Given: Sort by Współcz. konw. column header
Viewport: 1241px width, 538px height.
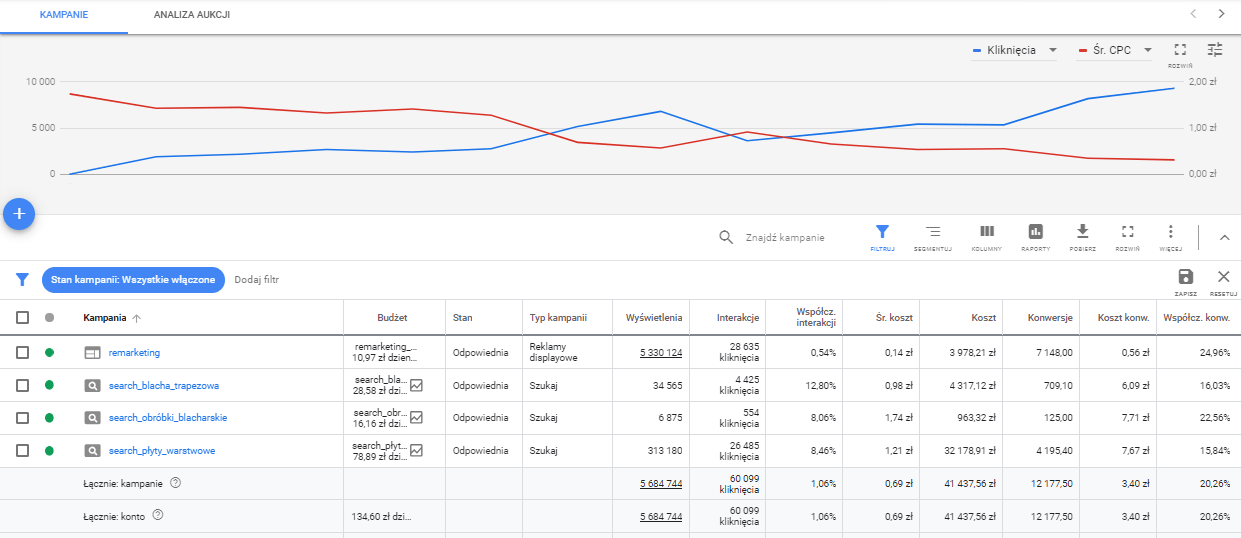Looking at the screenshot, I should click(1197, 318).
